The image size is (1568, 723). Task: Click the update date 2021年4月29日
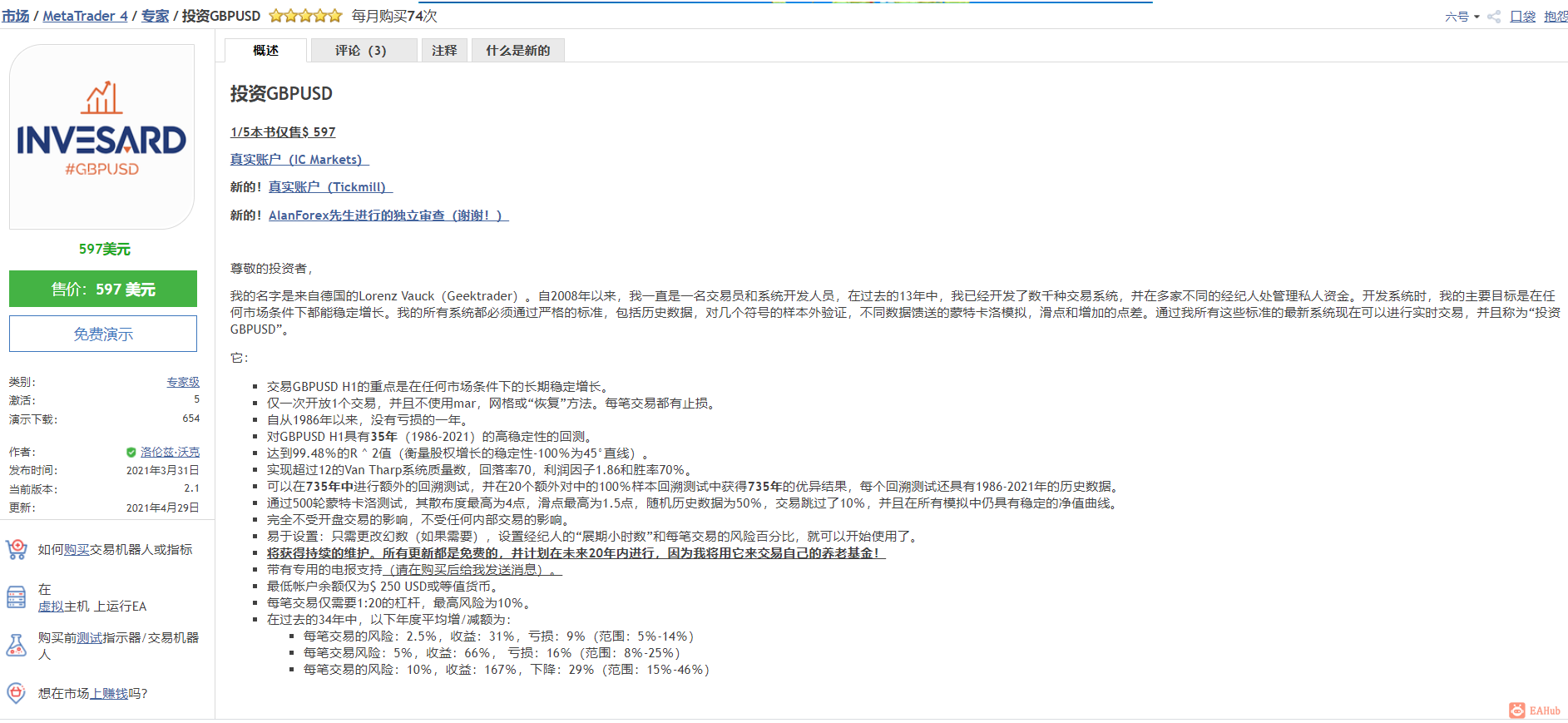coord(163,508)
